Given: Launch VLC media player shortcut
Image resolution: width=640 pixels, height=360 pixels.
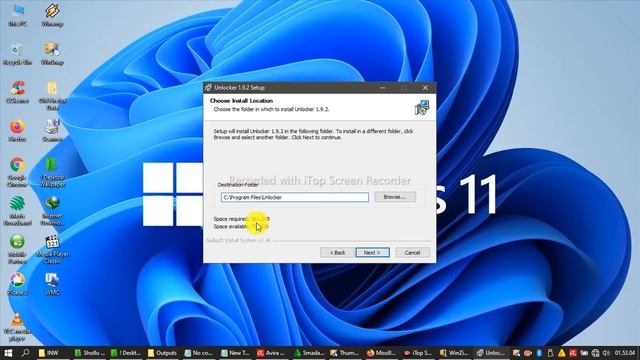Looking at the screenshot, I should tap(17, 327).
